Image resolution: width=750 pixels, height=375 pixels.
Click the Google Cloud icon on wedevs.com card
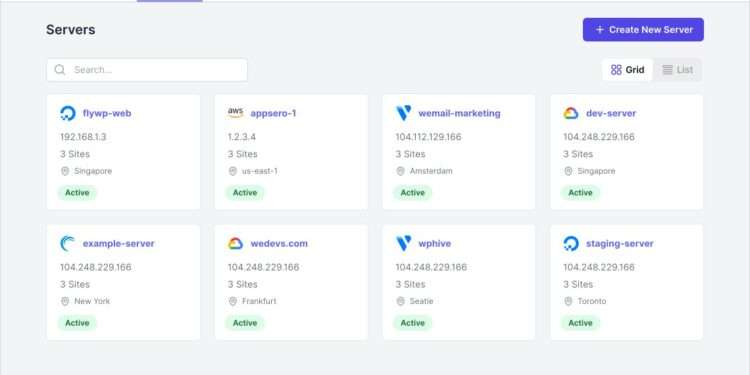(235, 243)
